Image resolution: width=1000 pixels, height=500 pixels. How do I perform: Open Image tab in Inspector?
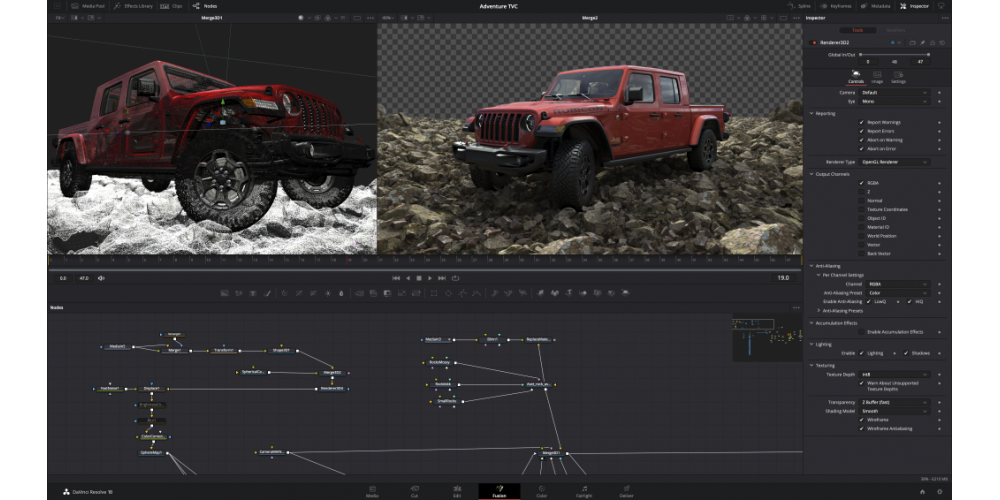point(877,77)
